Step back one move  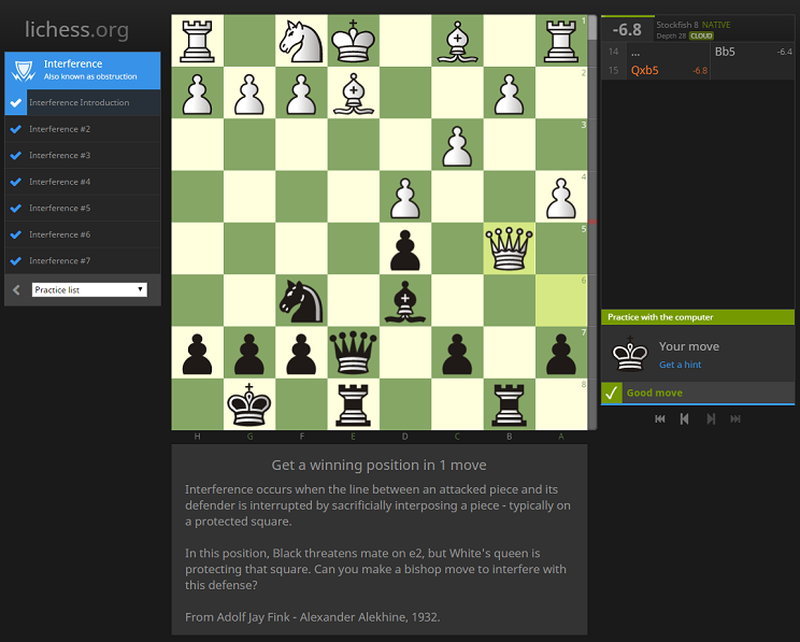point(685,419)
